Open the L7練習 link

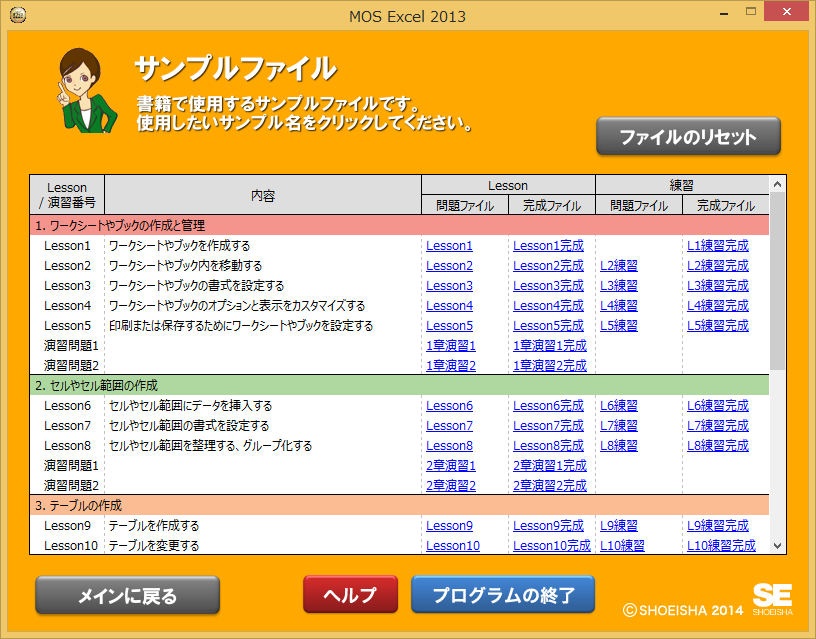619,426
